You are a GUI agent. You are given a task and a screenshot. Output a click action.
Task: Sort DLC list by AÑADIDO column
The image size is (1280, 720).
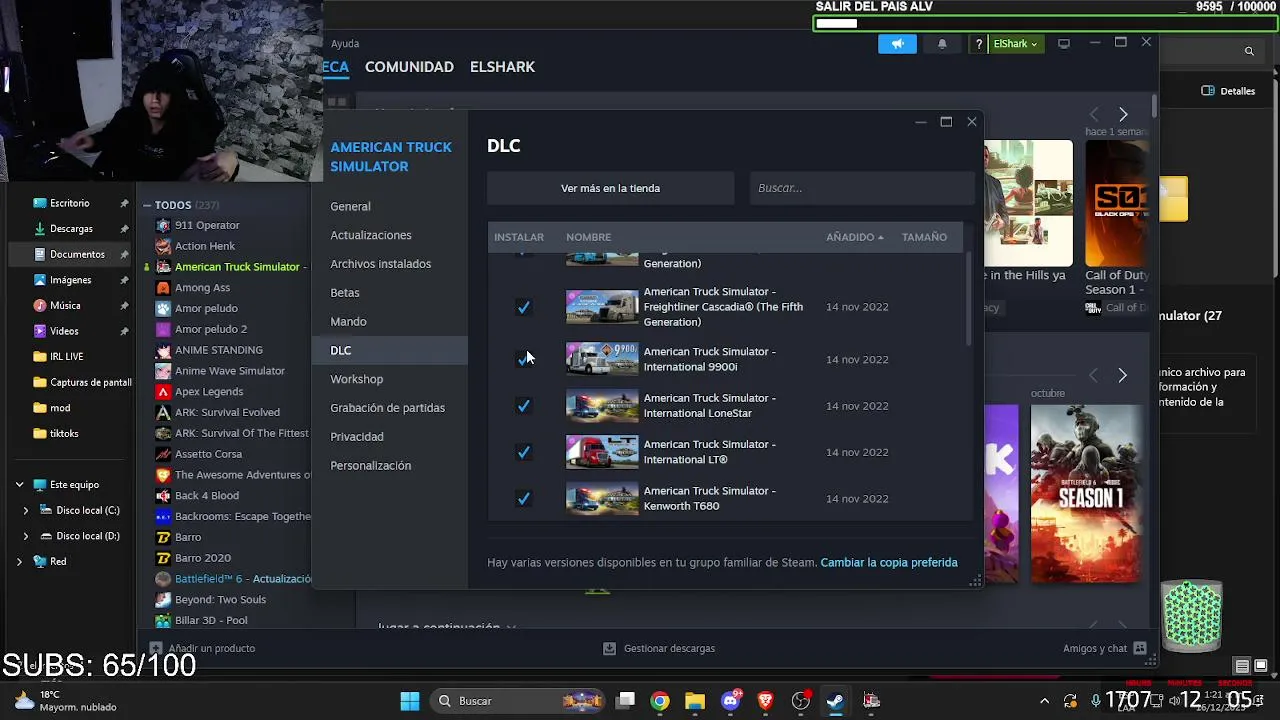tap(854, 237)
